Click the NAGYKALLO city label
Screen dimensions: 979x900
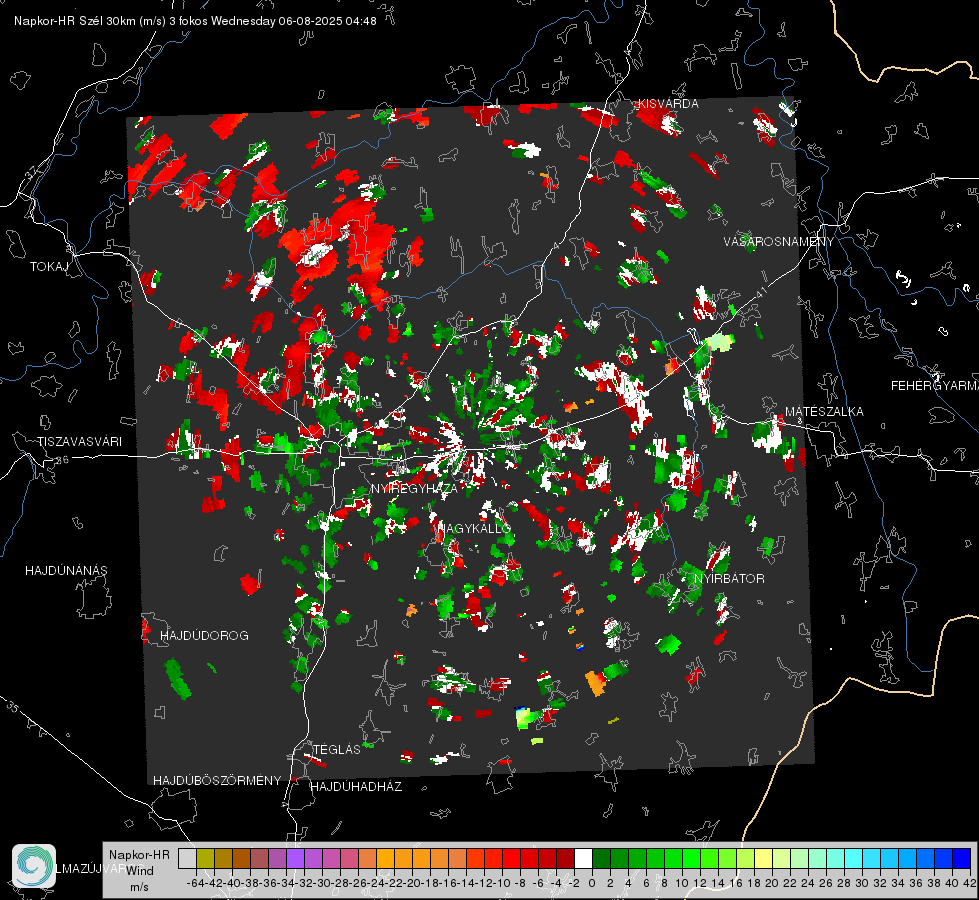coord(474,528)
